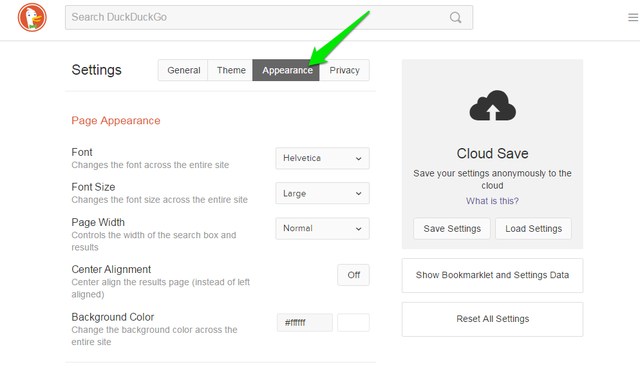Click the Cloud Save upload icon
Image resolution: width=640 pixels, height=376 pixels.
tap(493, 105)
